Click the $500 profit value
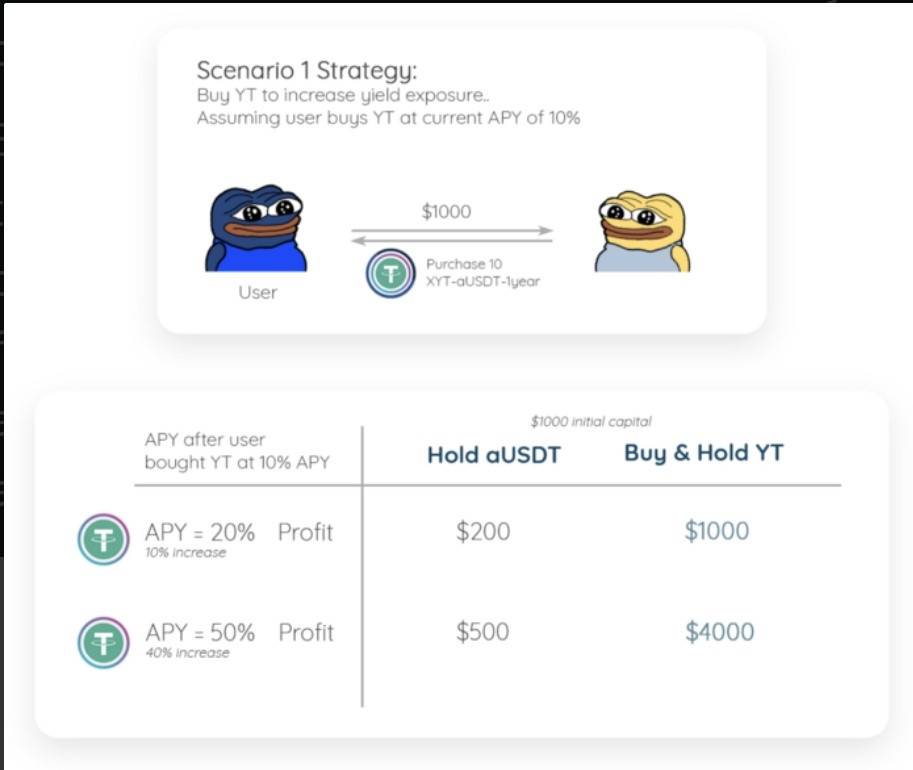This screenshot has width=913, height=770. tap(483, 632)
